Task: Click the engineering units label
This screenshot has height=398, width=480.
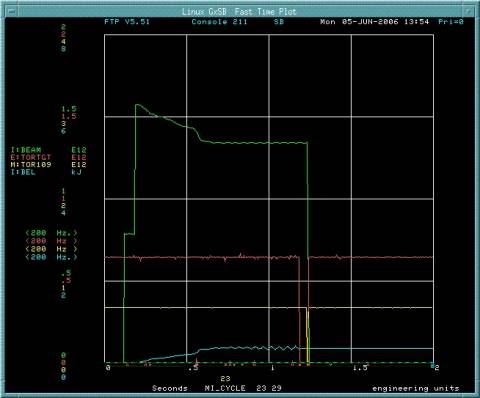Action: (x=416, y=388)
